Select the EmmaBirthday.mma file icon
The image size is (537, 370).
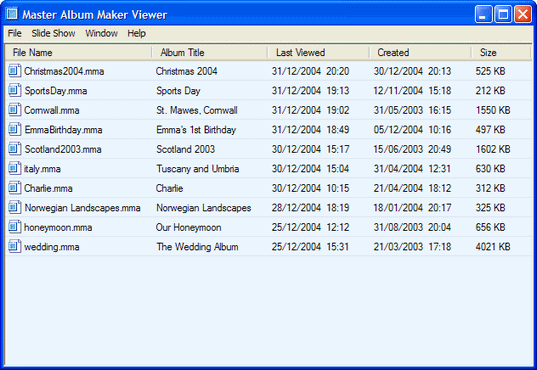point(15,130)
